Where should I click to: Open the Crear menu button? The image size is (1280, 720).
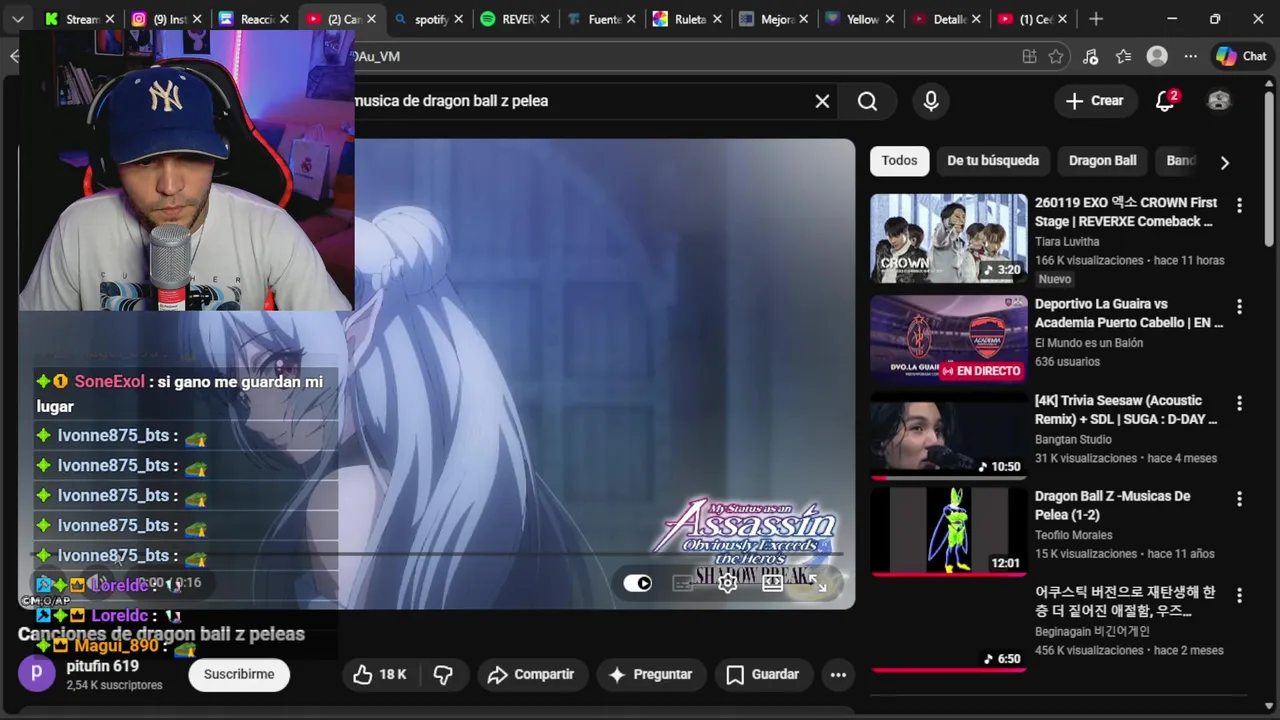pos(1095,101)
